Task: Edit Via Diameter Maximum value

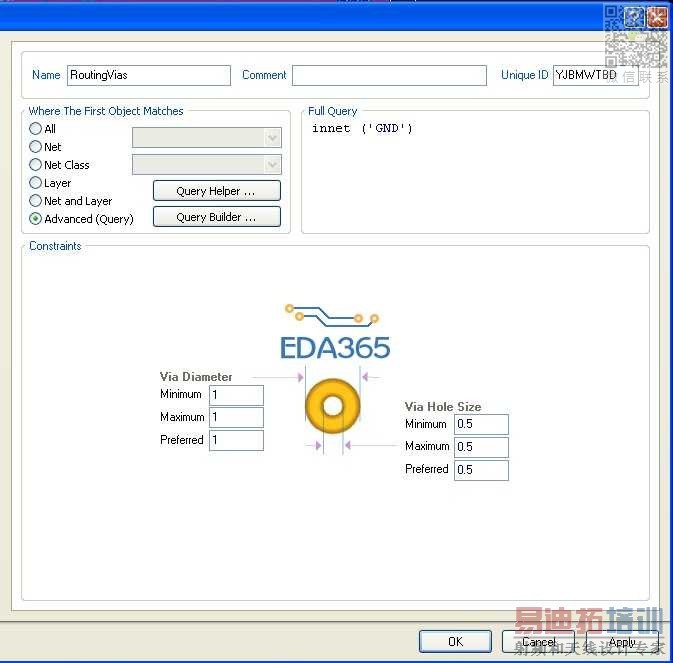Action: point(236,417)
